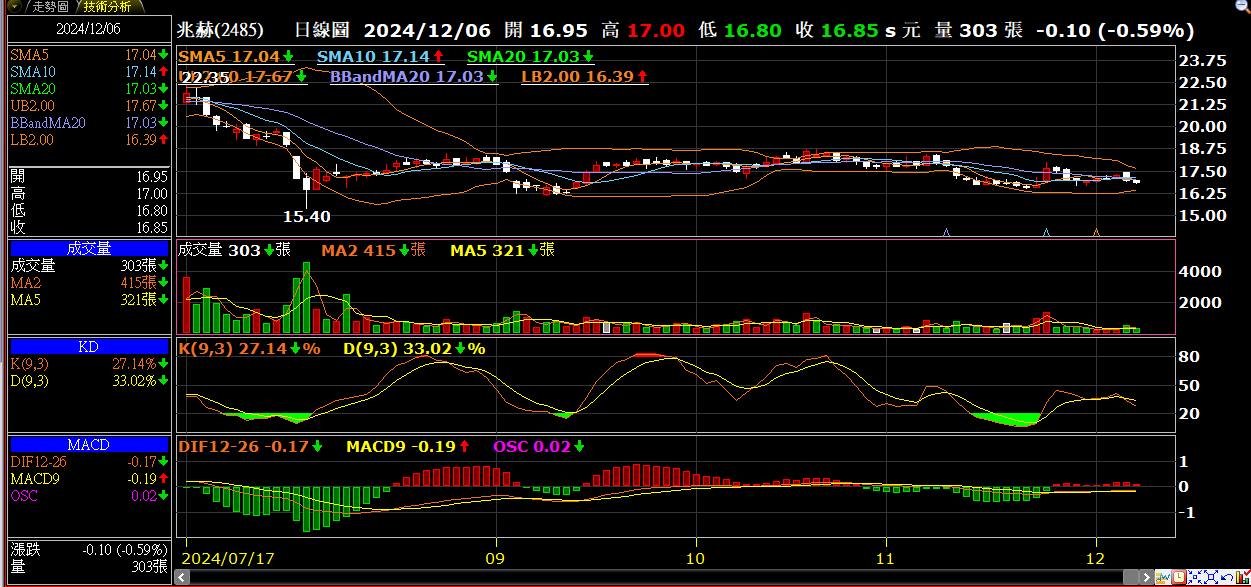Click the bar chart checkmark icon
This screenshot has height=587, width=1251.
click(x=1243, y=577)
